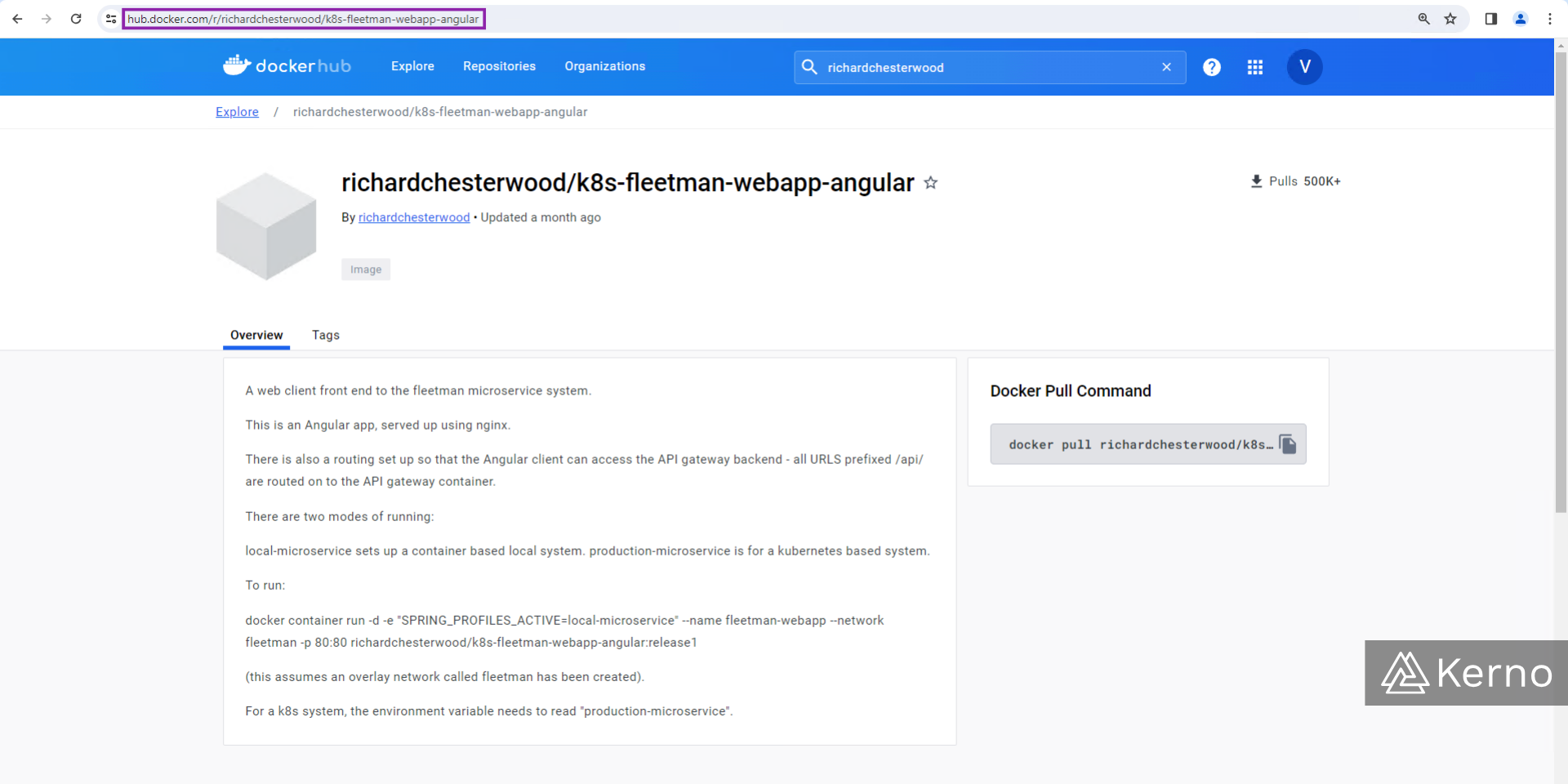The height and width of the screenshot is (784, 1568).
Task: Open Repositories in the top navigation
Action: 499,66
